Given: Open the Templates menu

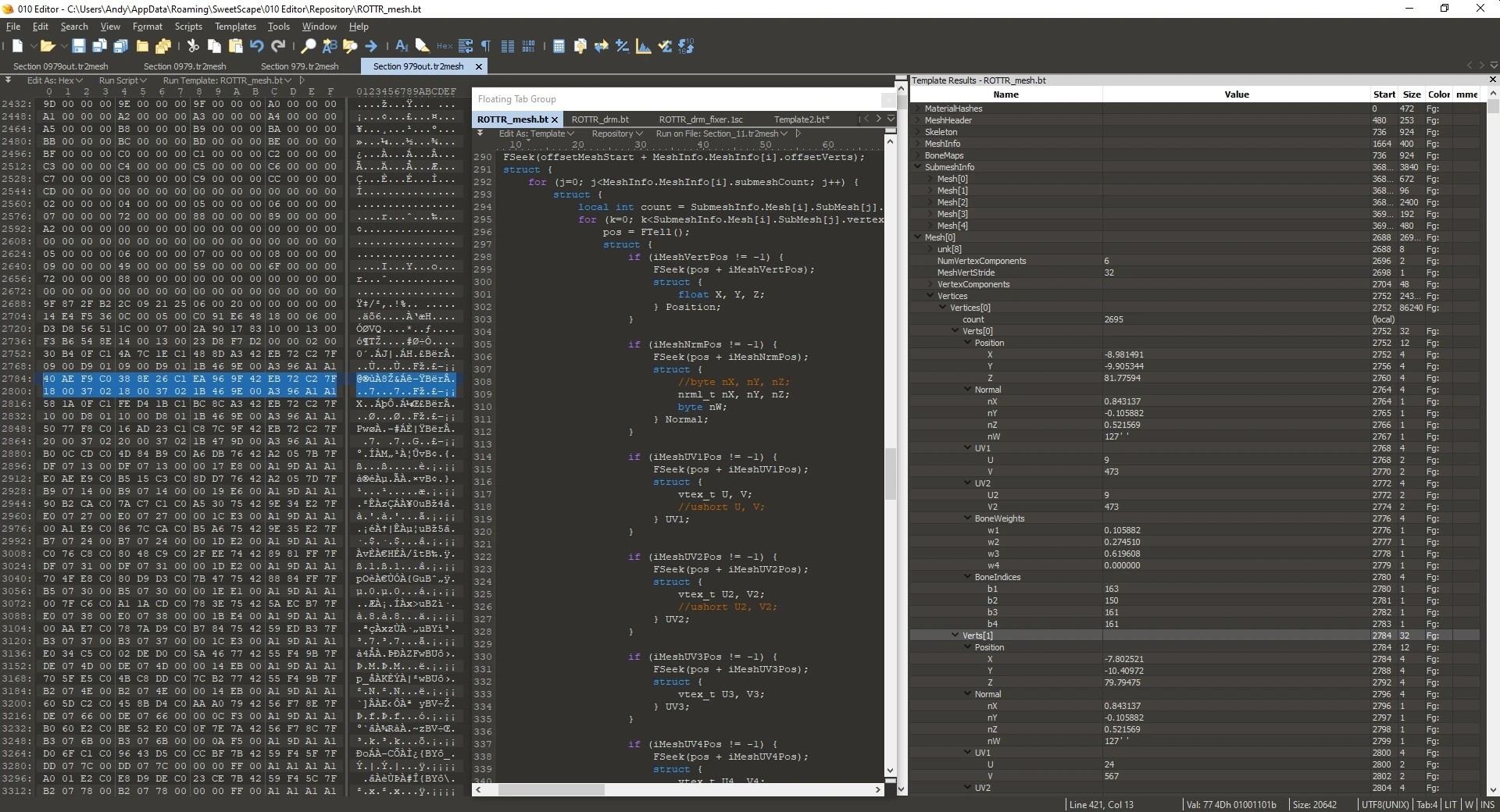Looking at the screenshot, I should click(x=235, y=27).
